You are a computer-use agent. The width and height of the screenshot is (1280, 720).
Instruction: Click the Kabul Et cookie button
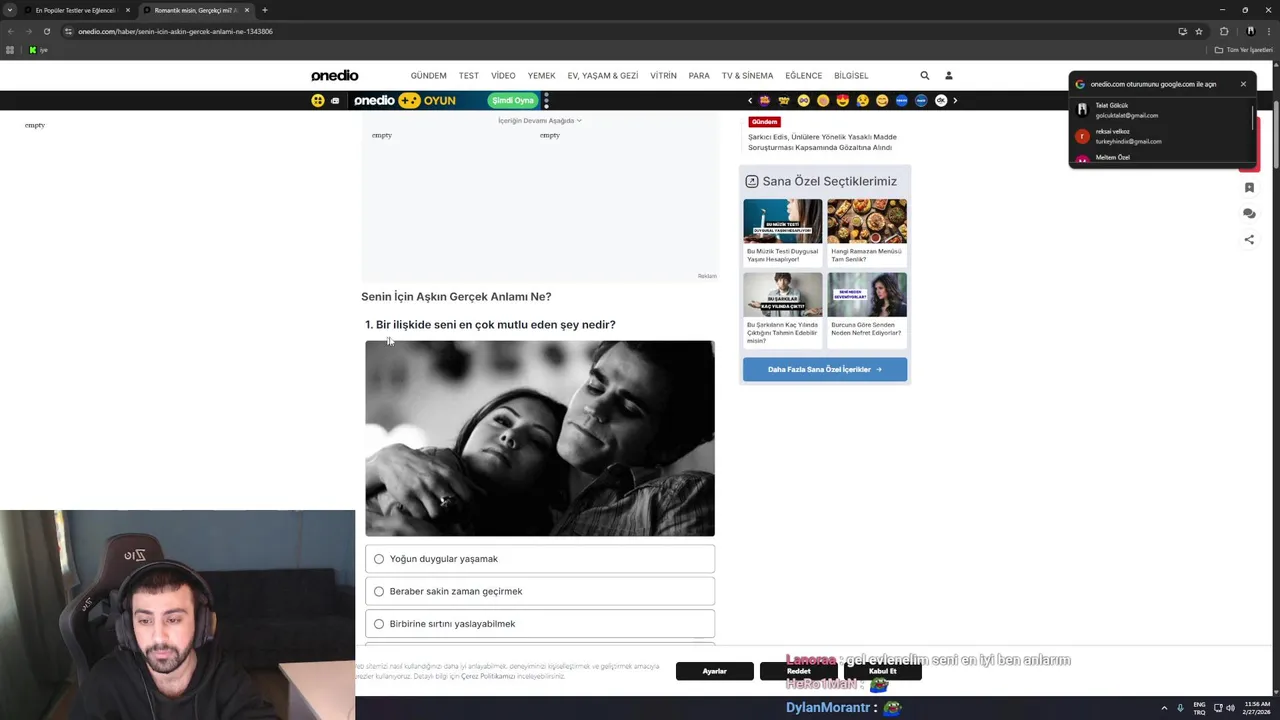click(x=883, y=671)
